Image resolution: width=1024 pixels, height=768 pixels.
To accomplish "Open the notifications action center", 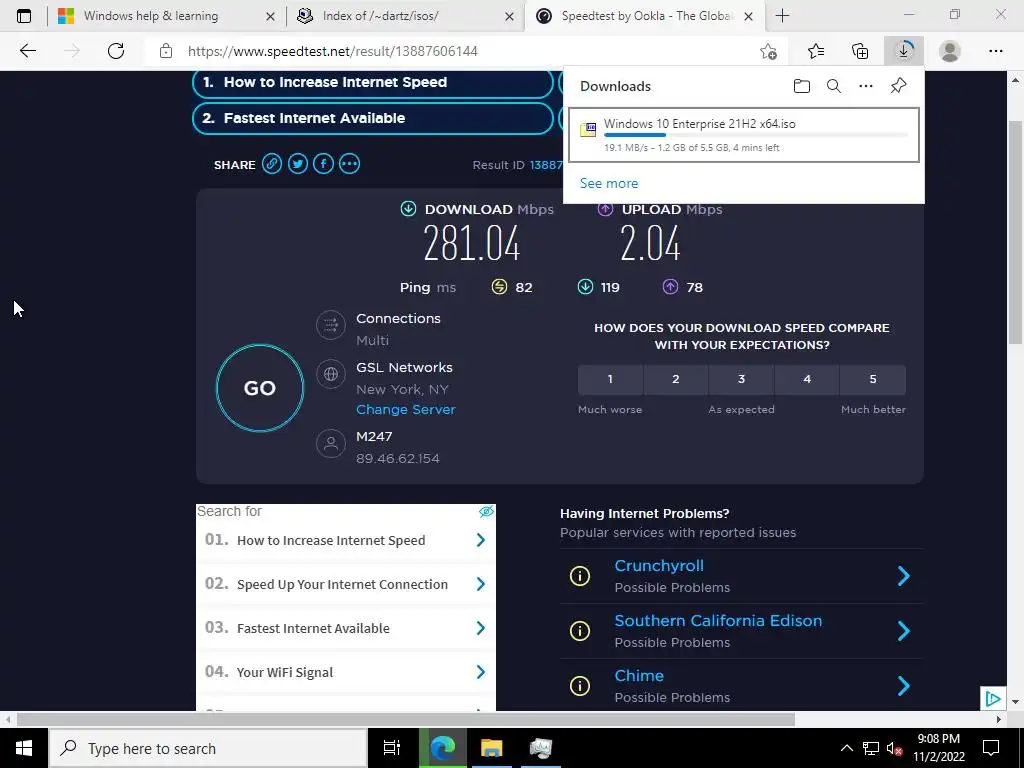I will pyautogui.click(x=991, y=748).
